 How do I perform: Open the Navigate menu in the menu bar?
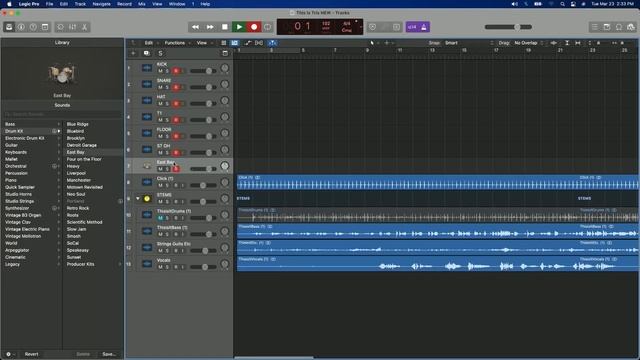101,4
